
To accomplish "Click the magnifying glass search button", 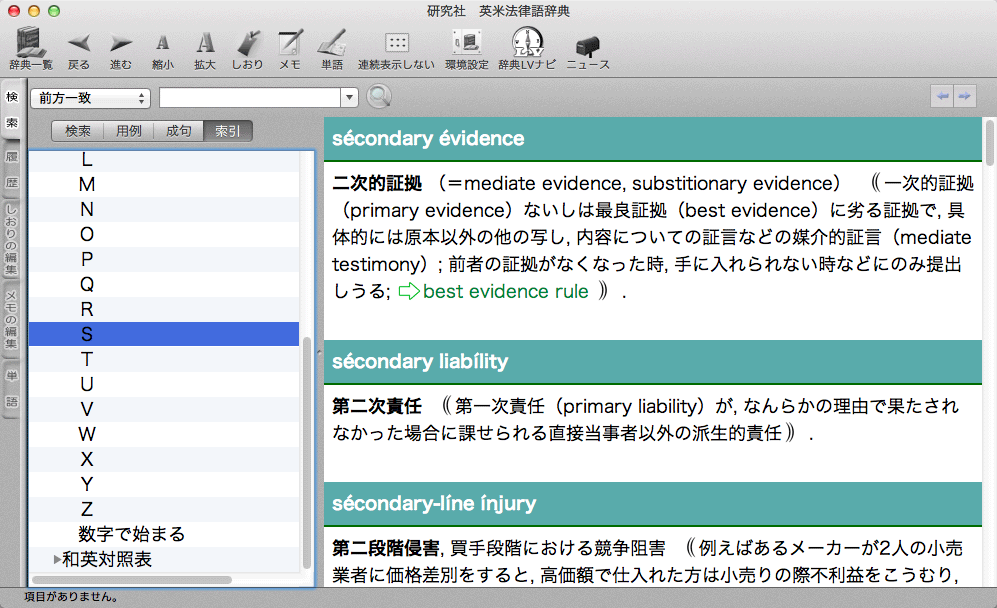I will (x=378, y=97).
